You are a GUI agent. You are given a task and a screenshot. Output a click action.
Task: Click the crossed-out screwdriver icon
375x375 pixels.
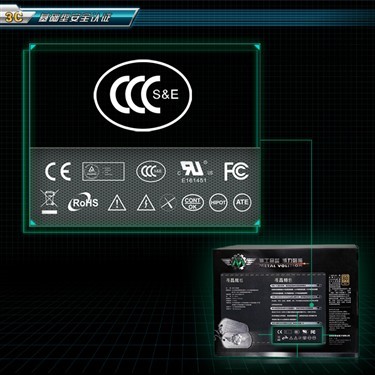pyautogui.click(x=168, y=203)
